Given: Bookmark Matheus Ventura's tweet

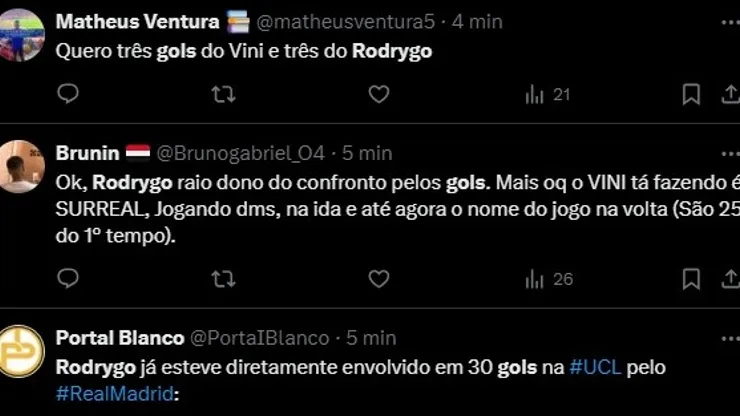Looking at the screenshot, I should coord(690,94).
